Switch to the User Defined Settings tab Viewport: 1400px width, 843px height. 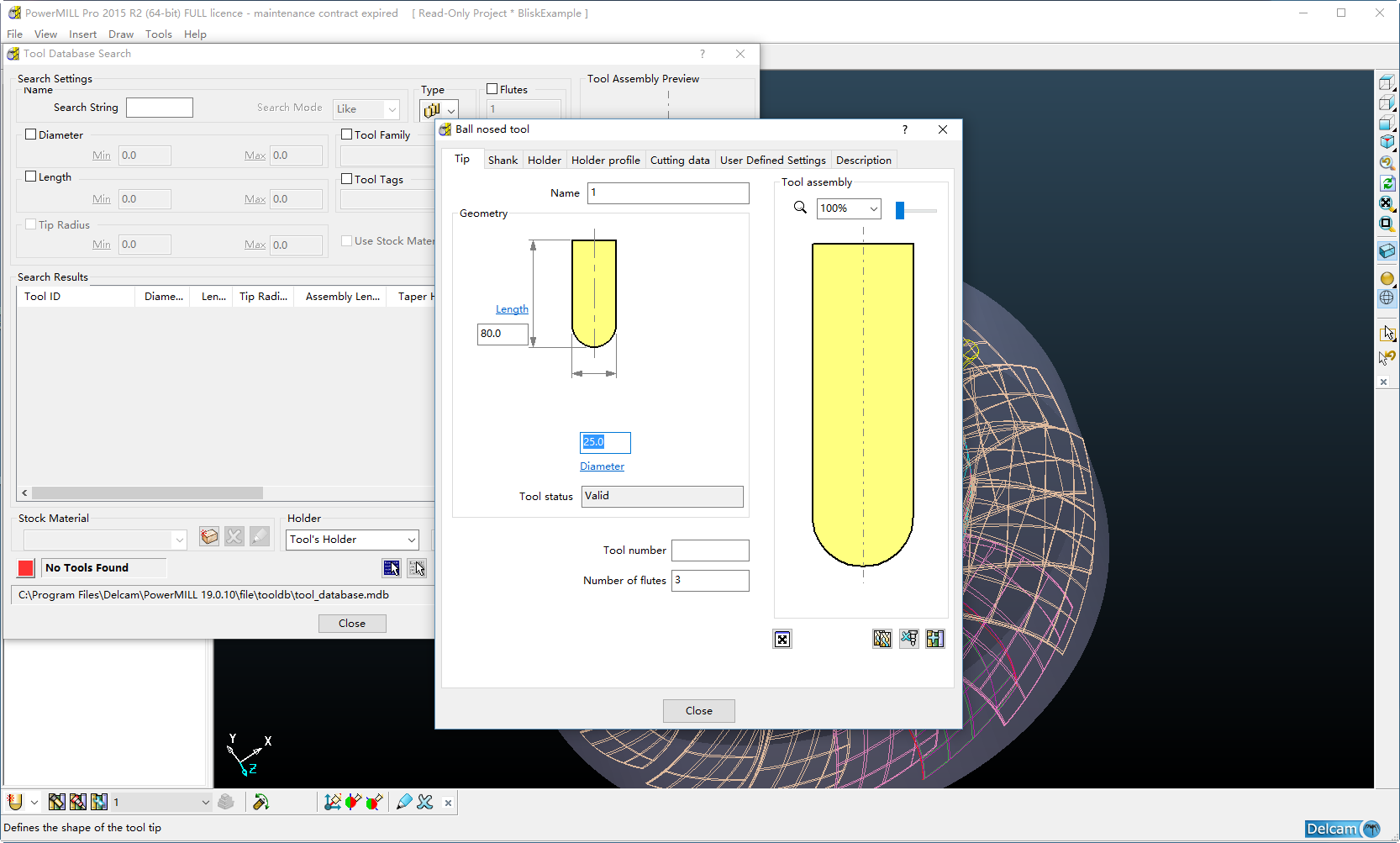(773, 160)
